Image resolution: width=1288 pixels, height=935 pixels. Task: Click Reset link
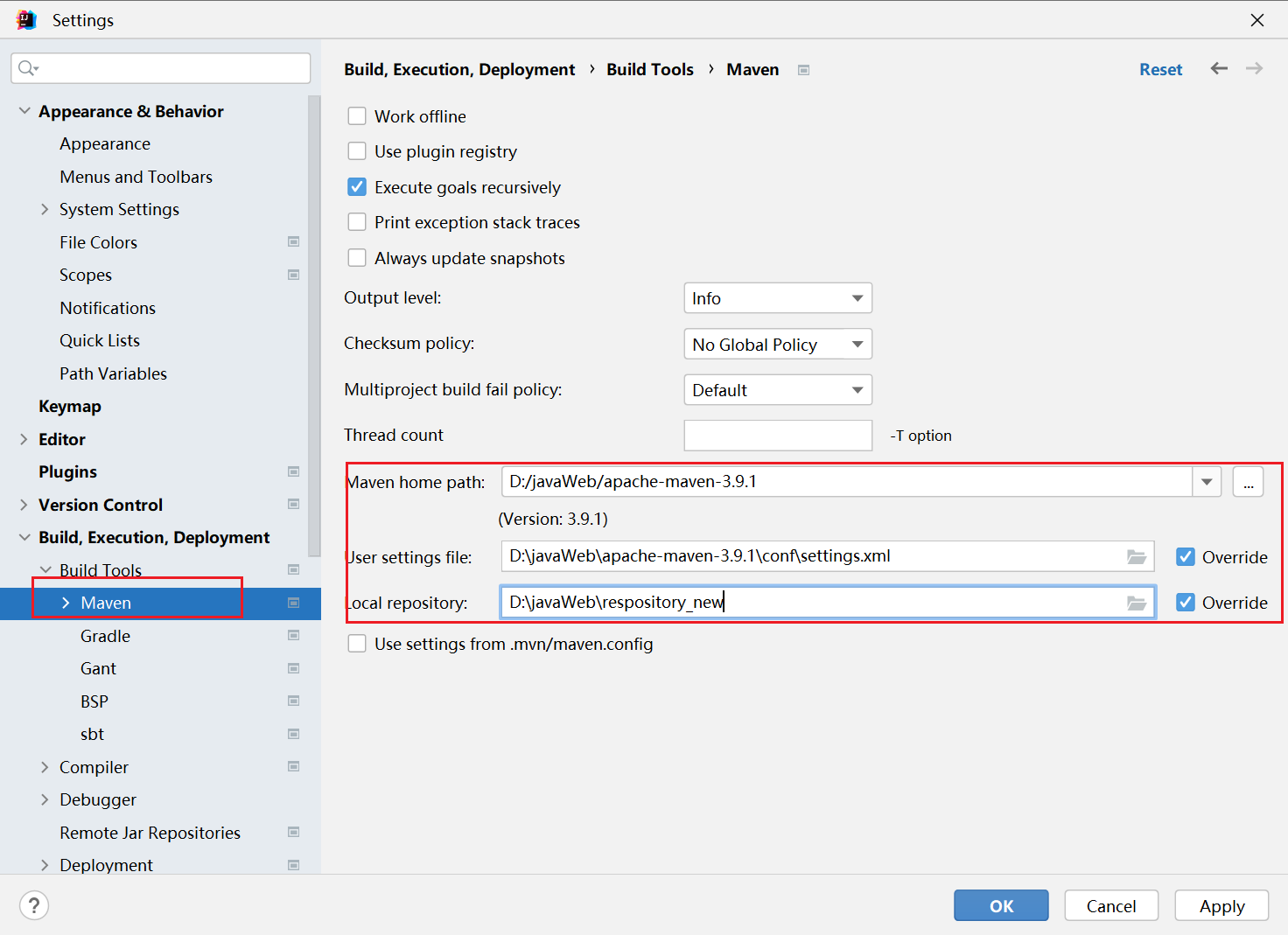coord(1160,69)
